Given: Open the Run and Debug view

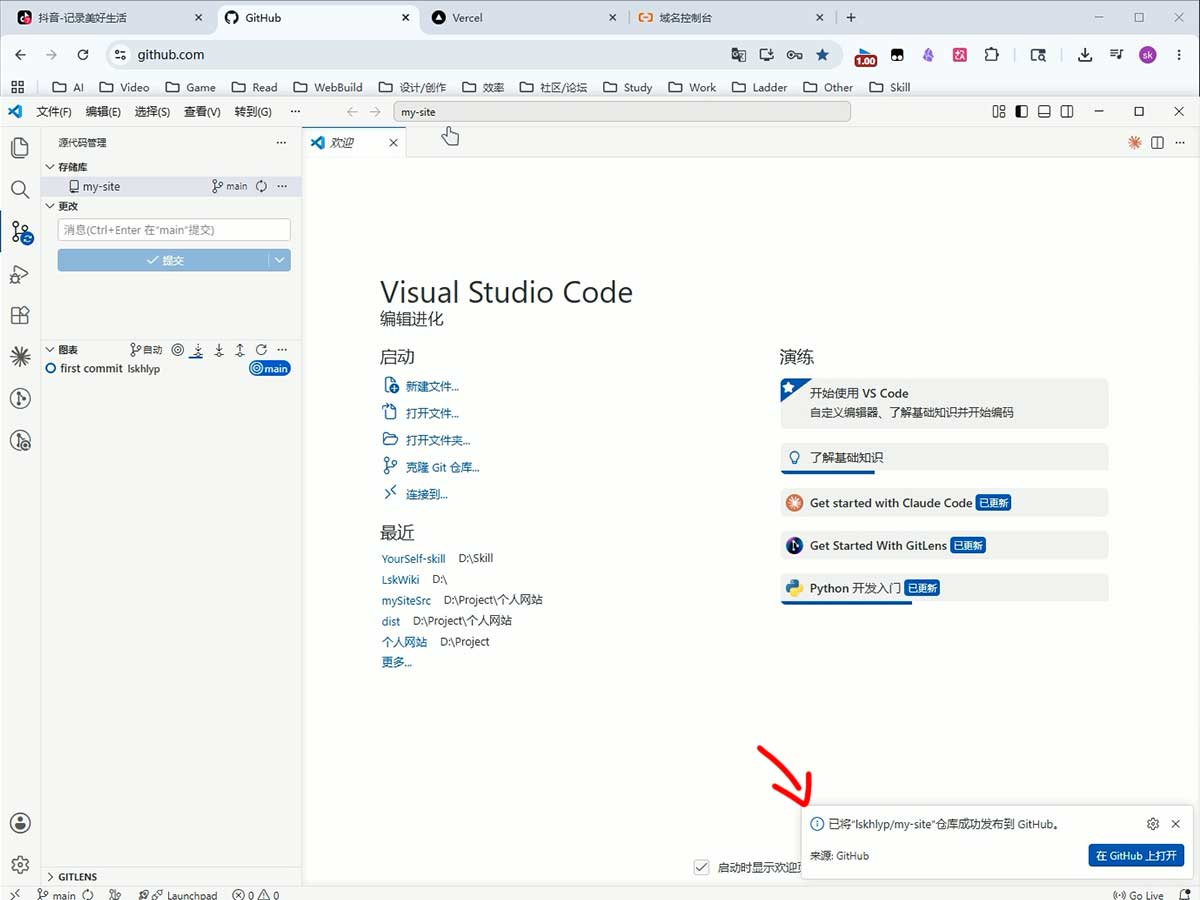Looking at the screenshot, I should 20,274.
